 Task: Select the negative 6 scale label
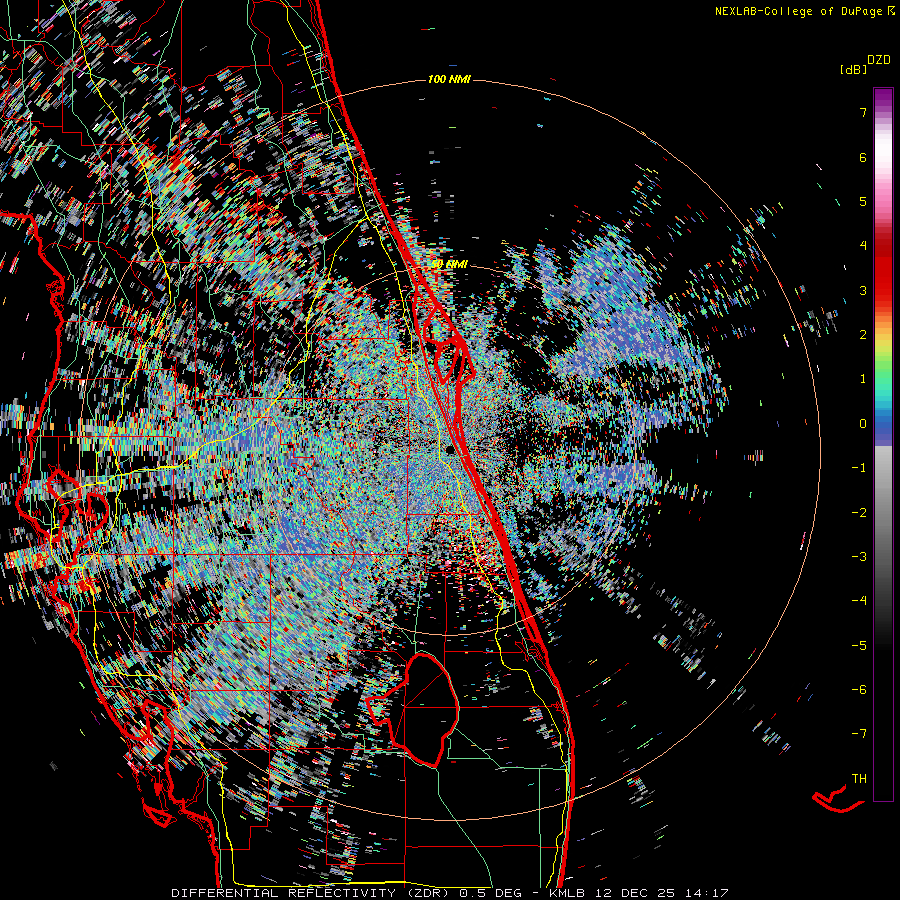(x=859, y=690)
